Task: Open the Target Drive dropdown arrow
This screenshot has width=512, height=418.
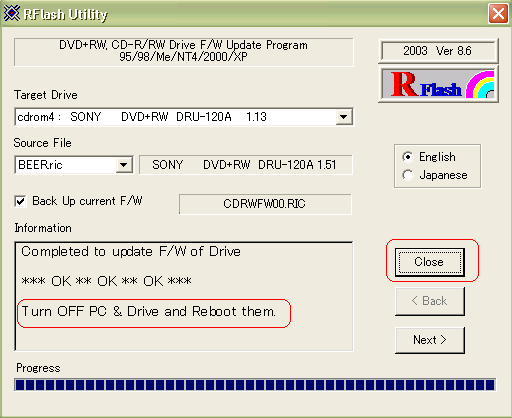Action: [x=344, y=117]
